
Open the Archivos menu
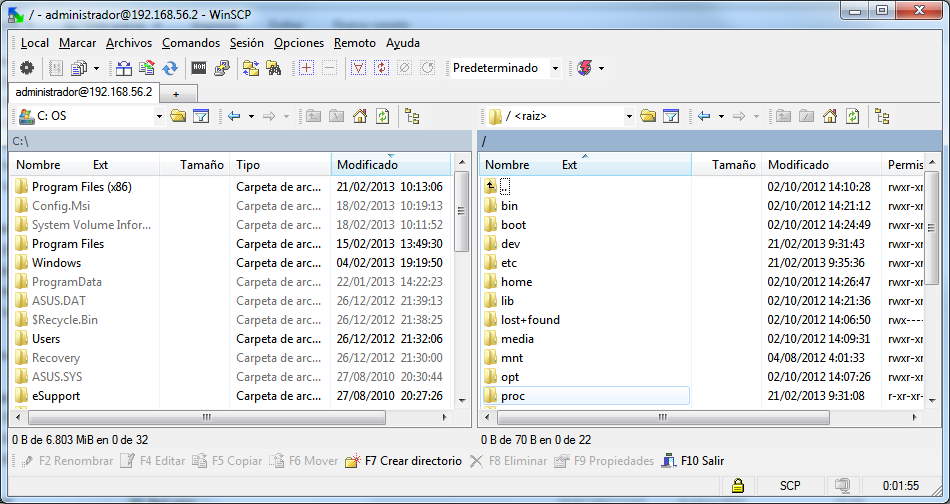click(129, 43)
